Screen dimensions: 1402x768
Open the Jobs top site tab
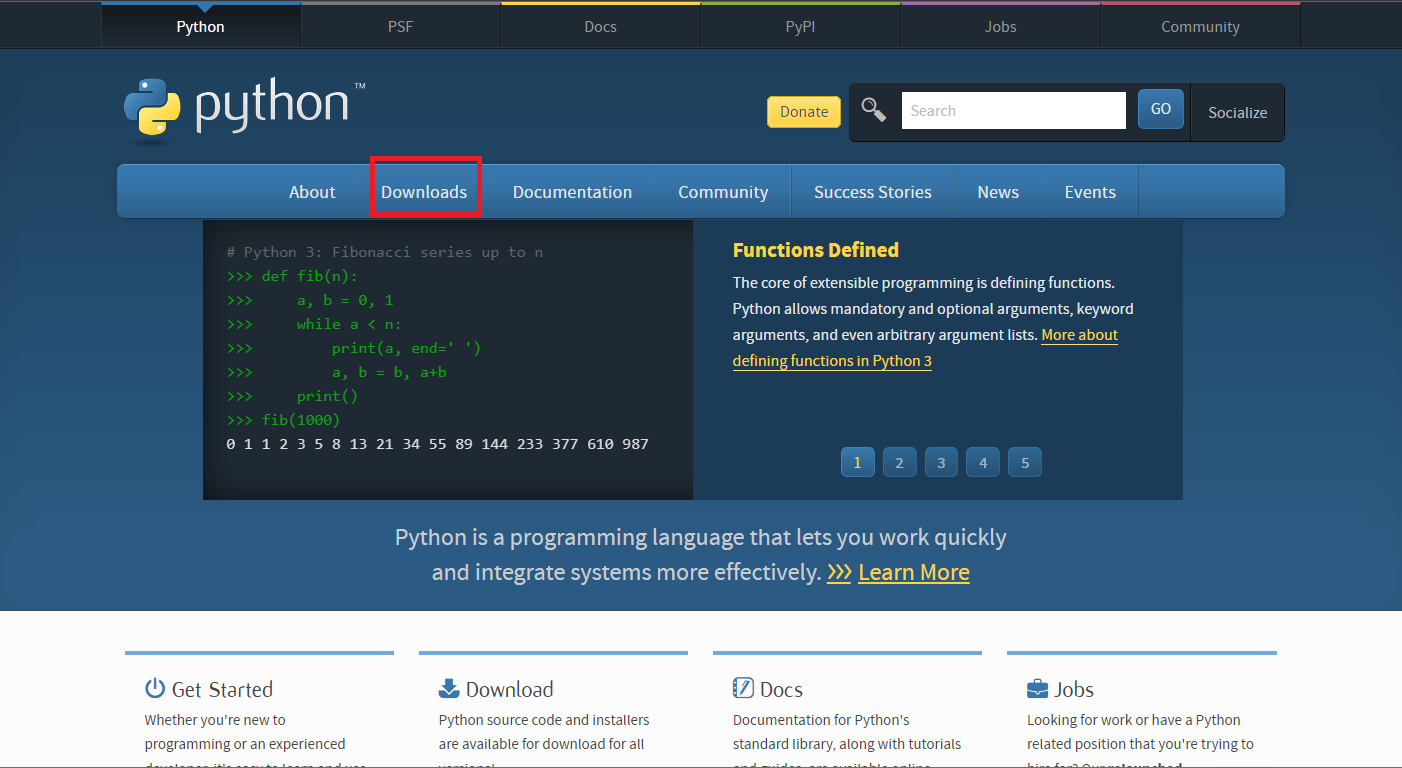[1000, 26]
